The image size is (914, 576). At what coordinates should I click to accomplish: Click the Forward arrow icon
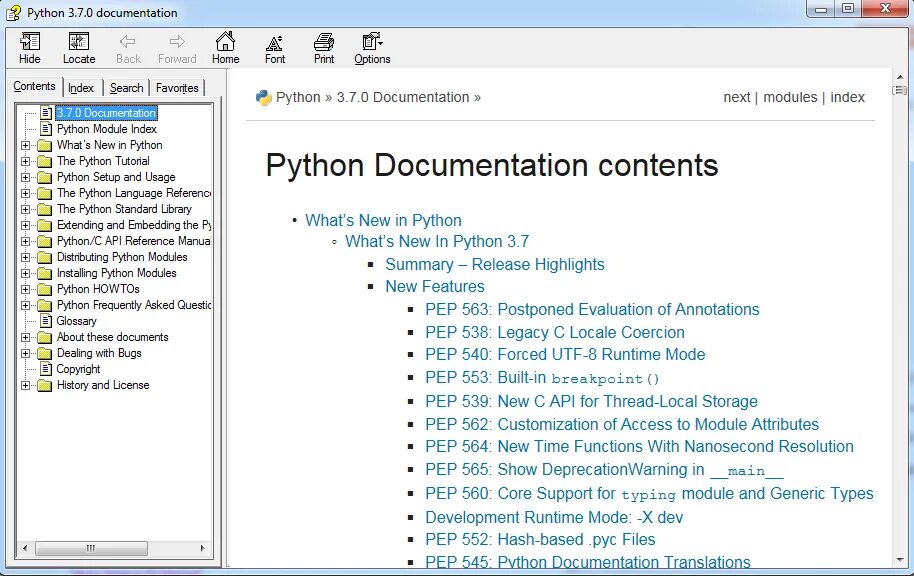[x=177, y=41]
